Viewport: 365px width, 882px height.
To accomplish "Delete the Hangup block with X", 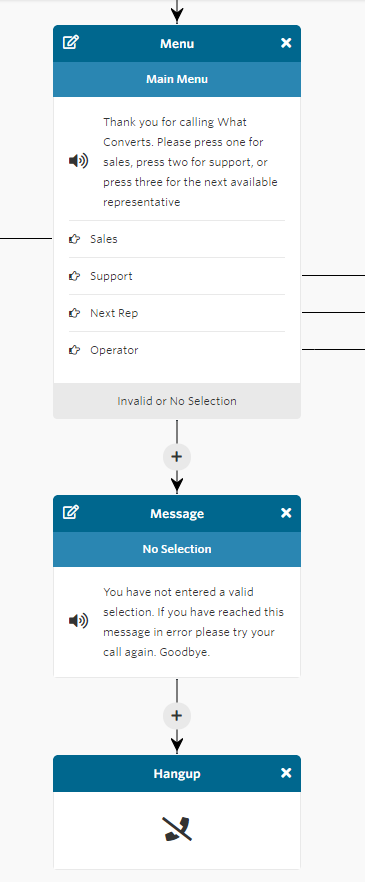I will tap(286, 773).
